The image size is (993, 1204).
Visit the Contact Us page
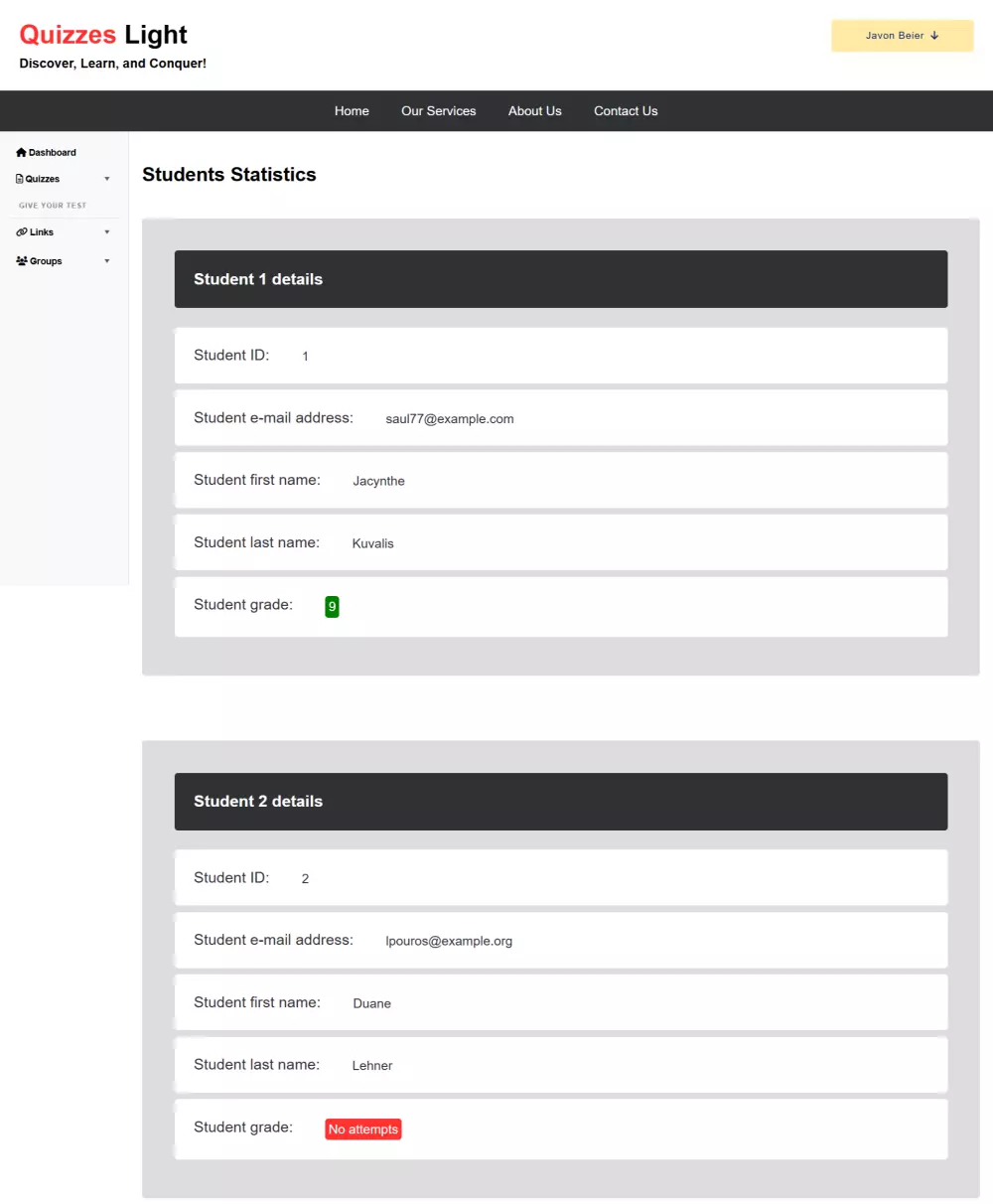[626, 110]
